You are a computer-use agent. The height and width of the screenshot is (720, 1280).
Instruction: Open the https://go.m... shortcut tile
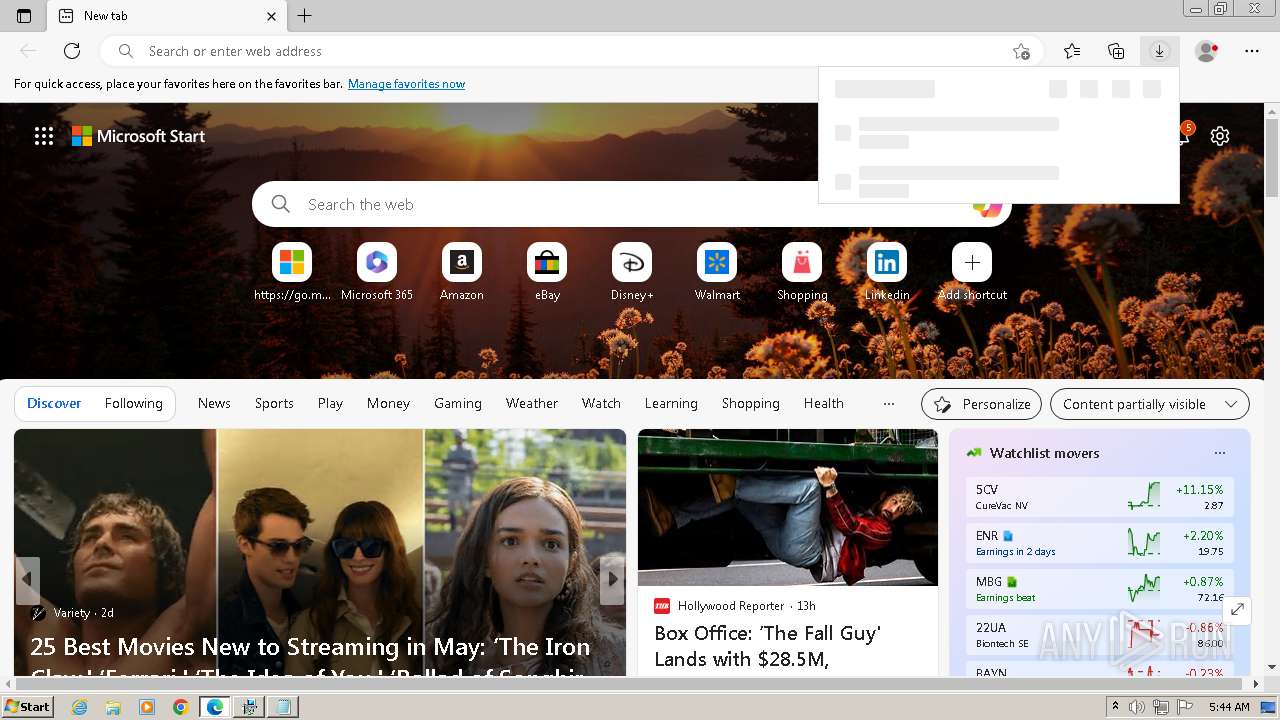pos(292,272)
